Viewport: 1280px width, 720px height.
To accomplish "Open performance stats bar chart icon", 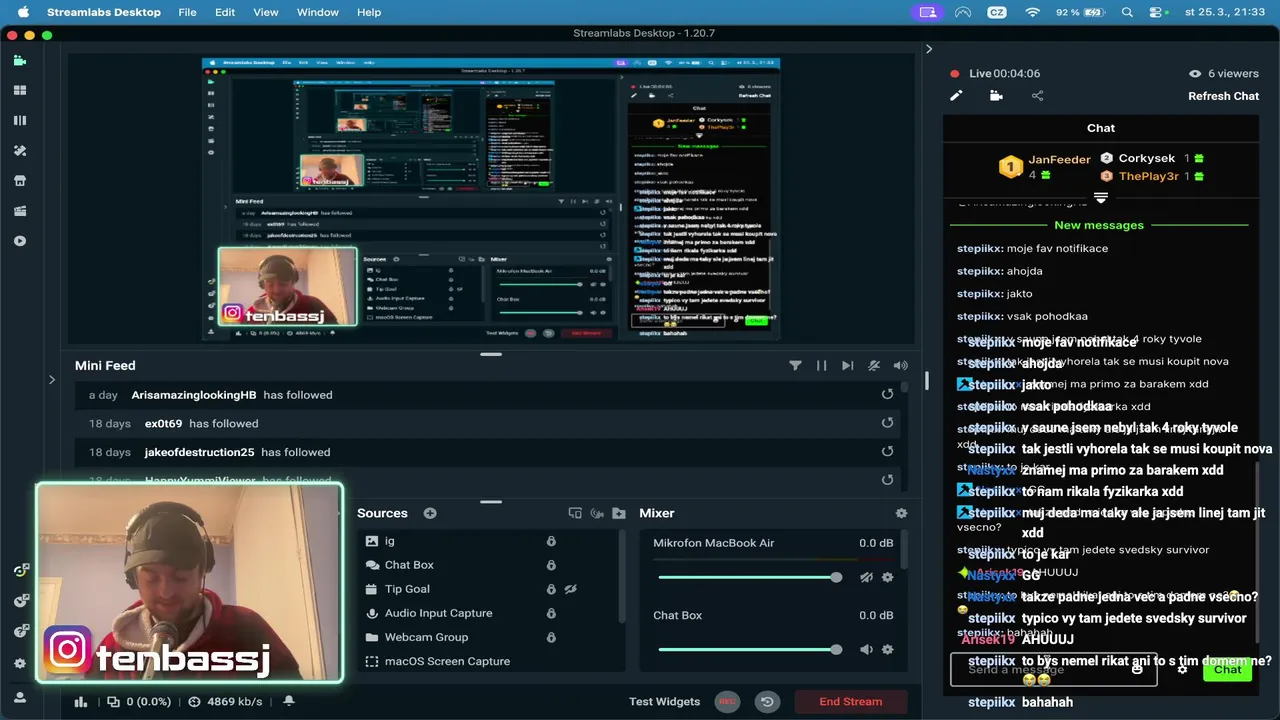I will coord(81,701).
